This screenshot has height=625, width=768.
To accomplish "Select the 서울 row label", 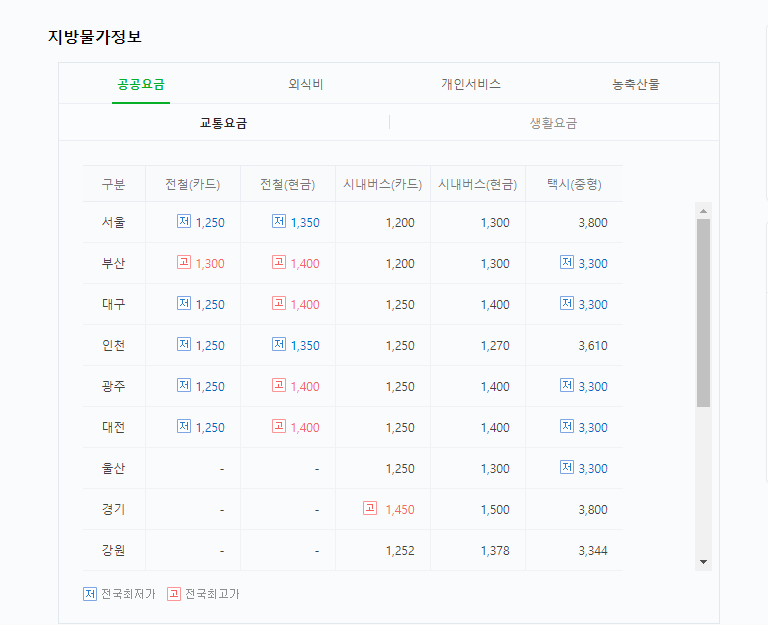I will [114, 222].
